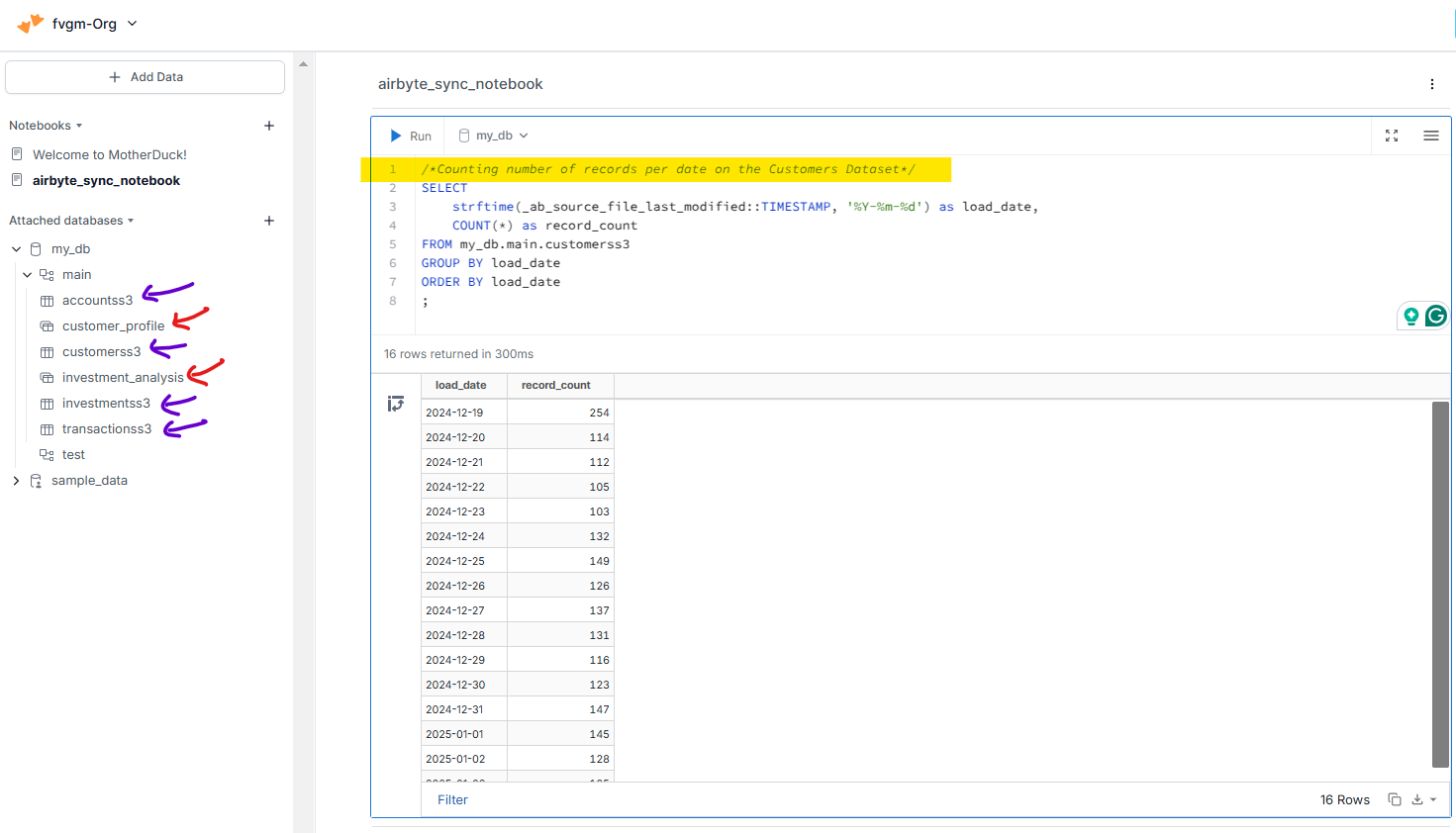Click the table icon beside customerss3

click(x=47, y=352)
